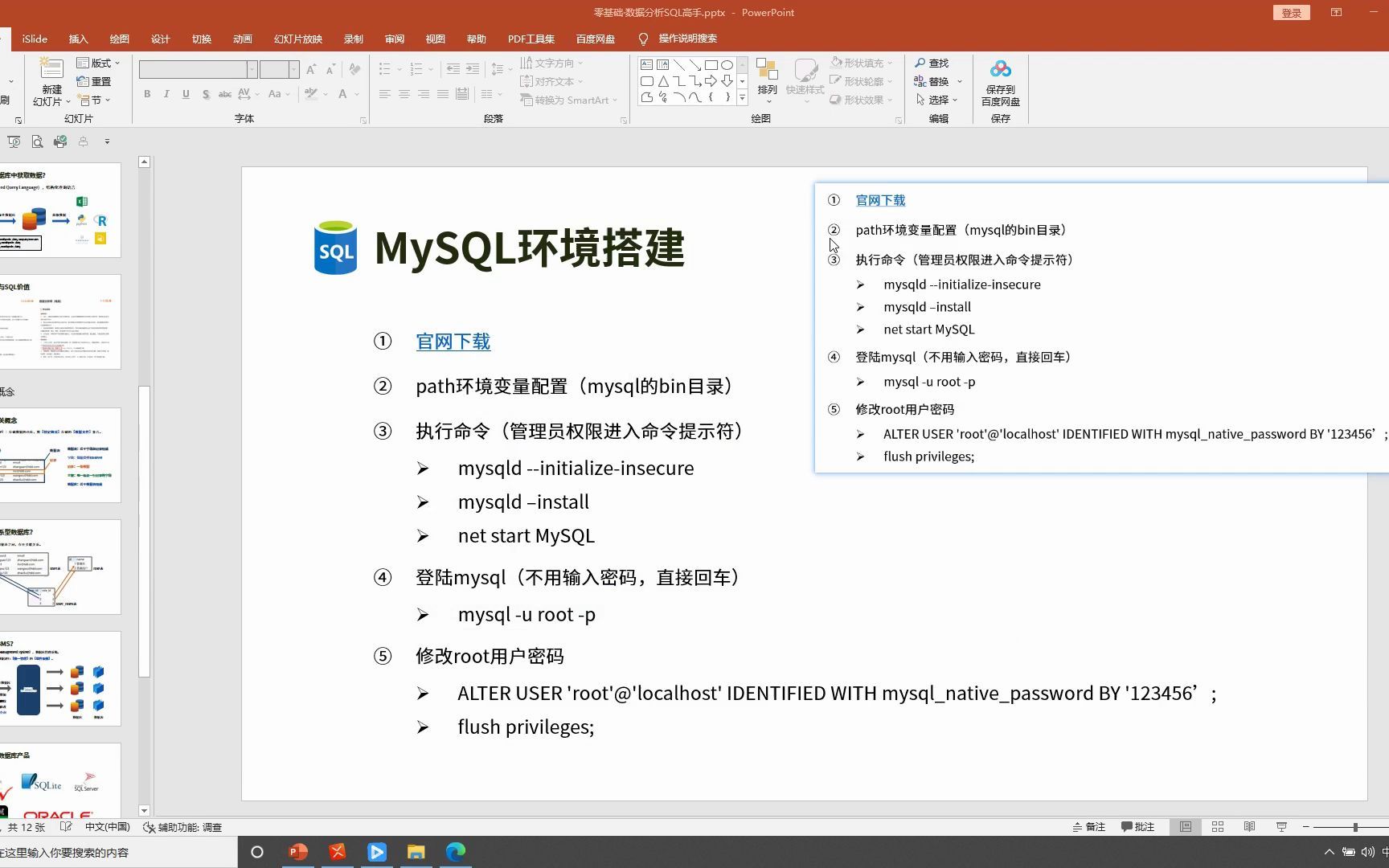Click the Reading View icon
Viewport: 1389px width, 868px height.
click(1249, 827)
